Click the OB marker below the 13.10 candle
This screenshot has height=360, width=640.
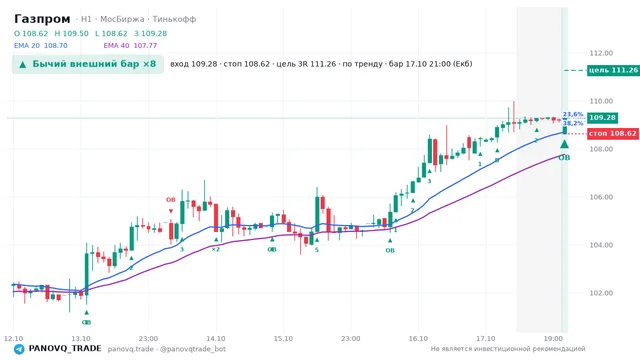click(x=86, y=322)
